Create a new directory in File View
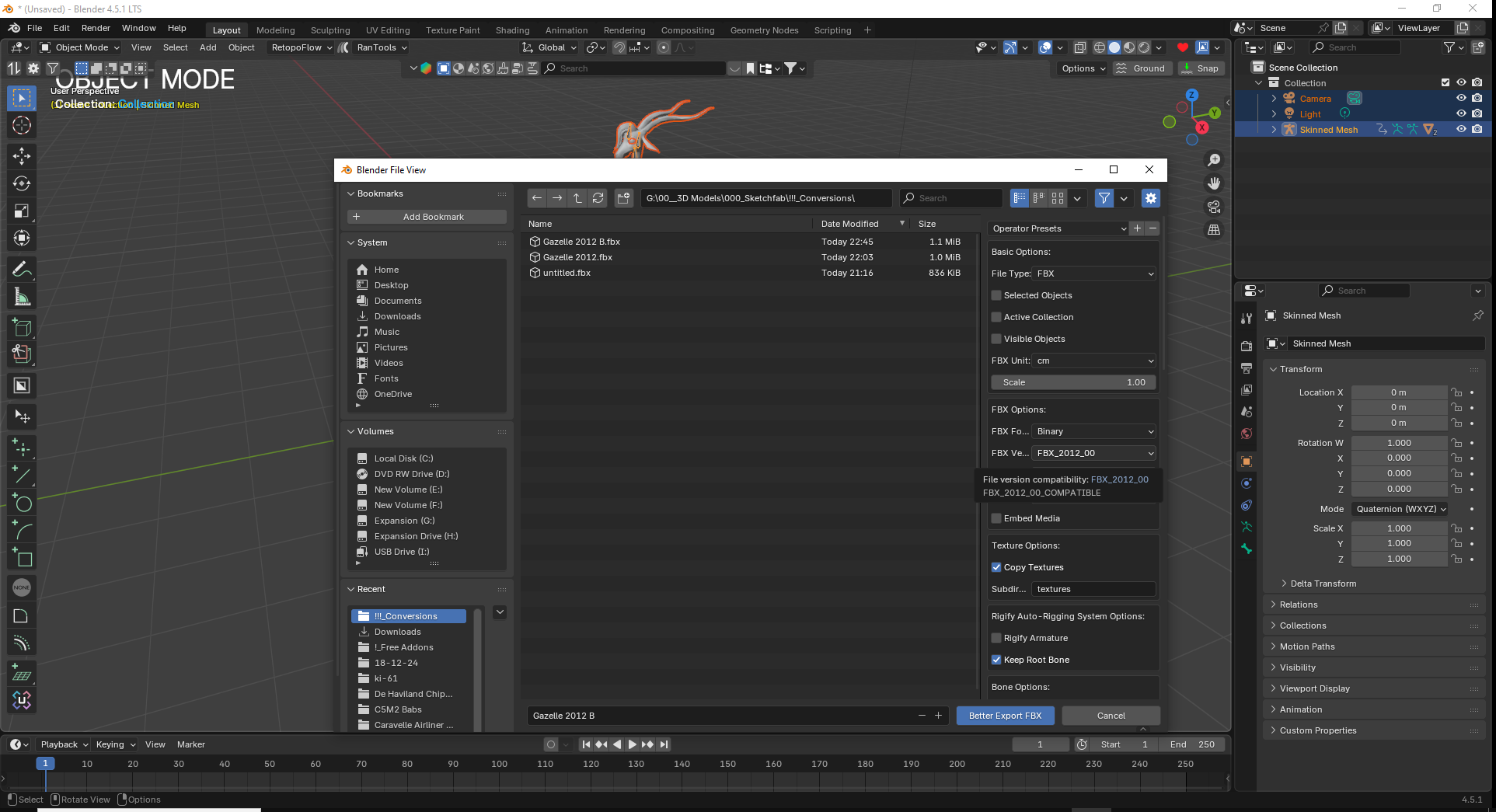1496x812 pixels. pyautogui.click(x=623, y=198)
